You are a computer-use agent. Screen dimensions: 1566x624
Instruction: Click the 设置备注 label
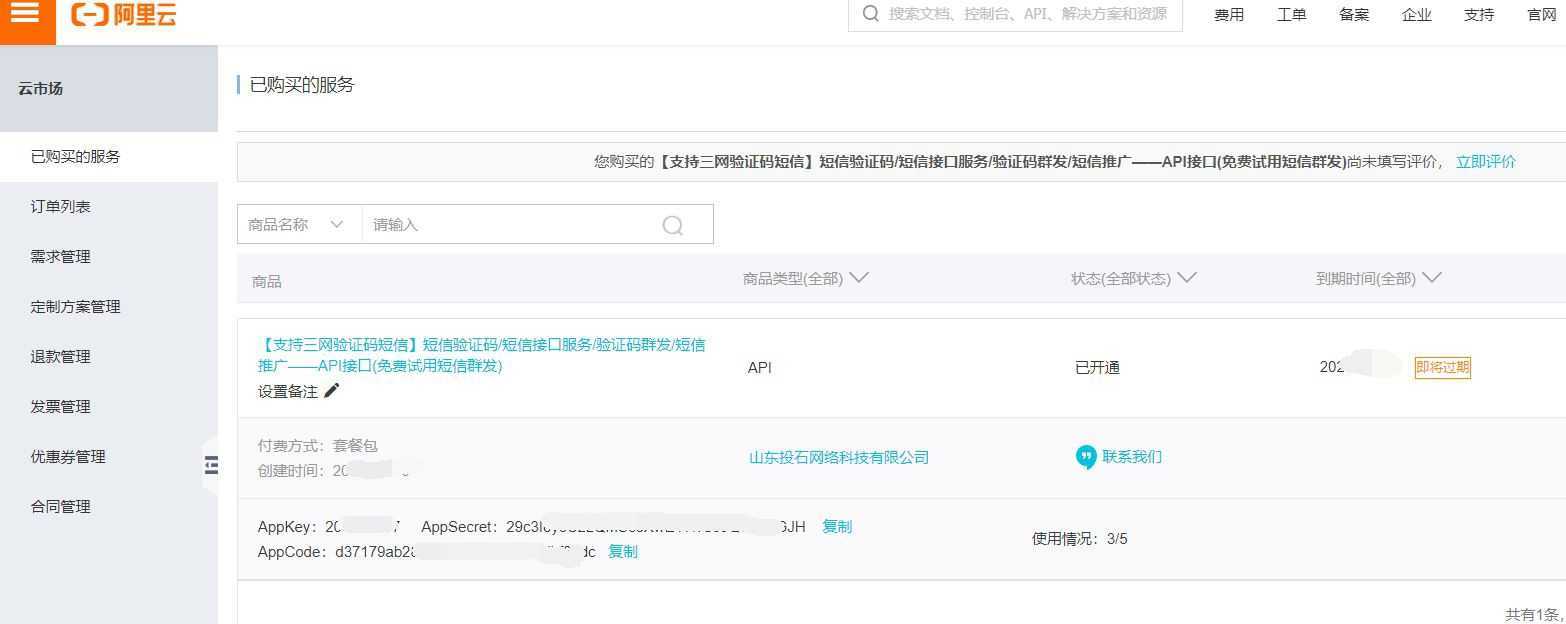pos(288,391)
